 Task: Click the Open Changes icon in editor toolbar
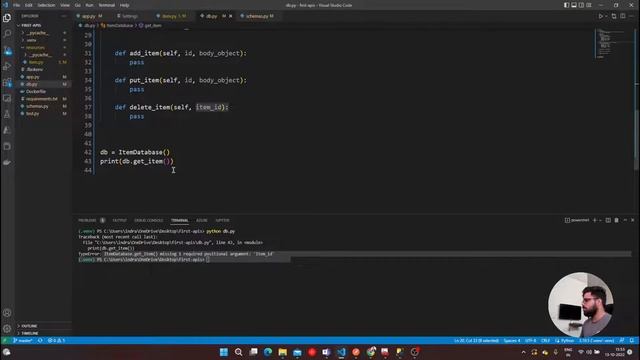[x=614, y=16]
